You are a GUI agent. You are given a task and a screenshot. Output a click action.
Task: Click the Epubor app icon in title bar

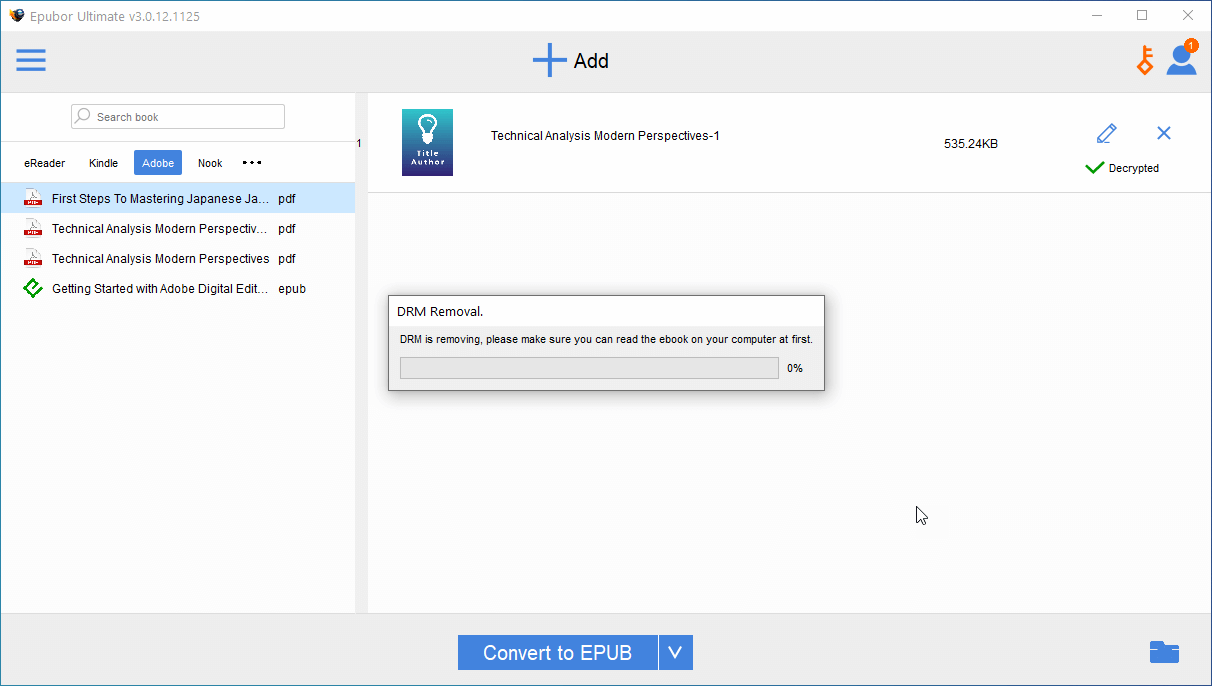(16, 15)
